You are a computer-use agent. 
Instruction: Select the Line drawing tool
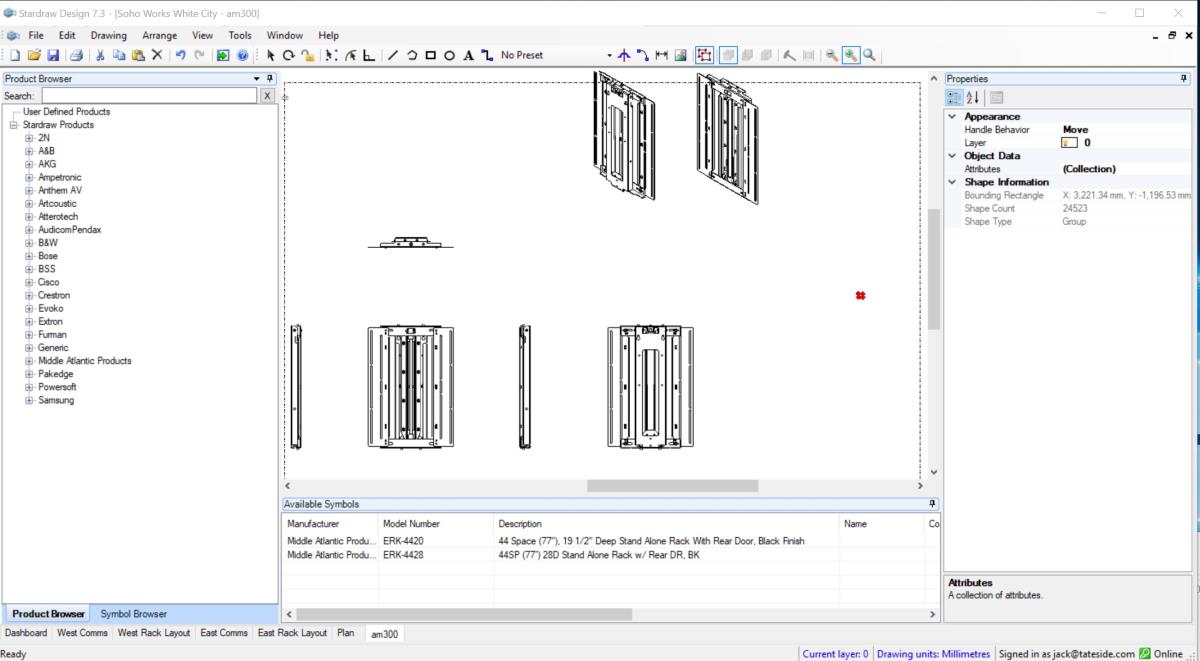coord(393,55)
